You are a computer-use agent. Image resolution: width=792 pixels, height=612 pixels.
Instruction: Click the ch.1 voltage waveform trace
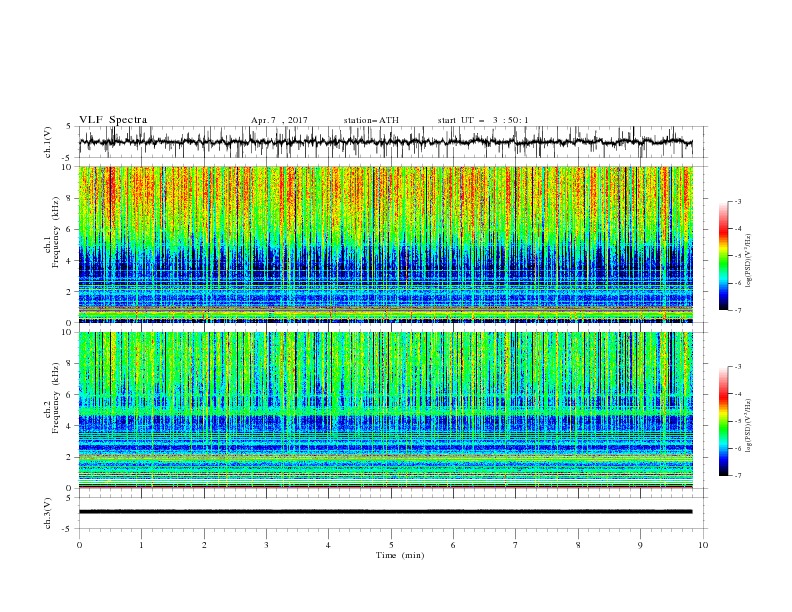point(385,142)
